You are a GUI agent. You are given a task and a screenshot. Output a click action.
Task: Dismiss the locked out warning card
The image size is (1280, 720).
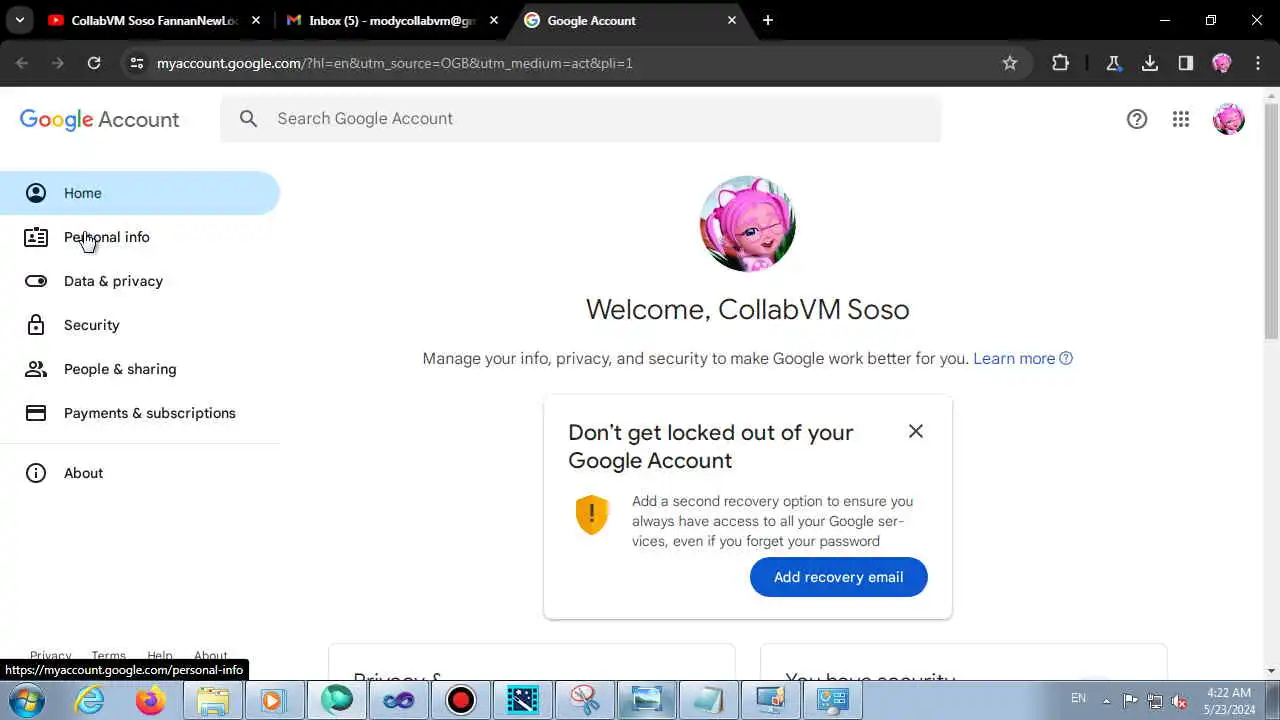[916, 431]
